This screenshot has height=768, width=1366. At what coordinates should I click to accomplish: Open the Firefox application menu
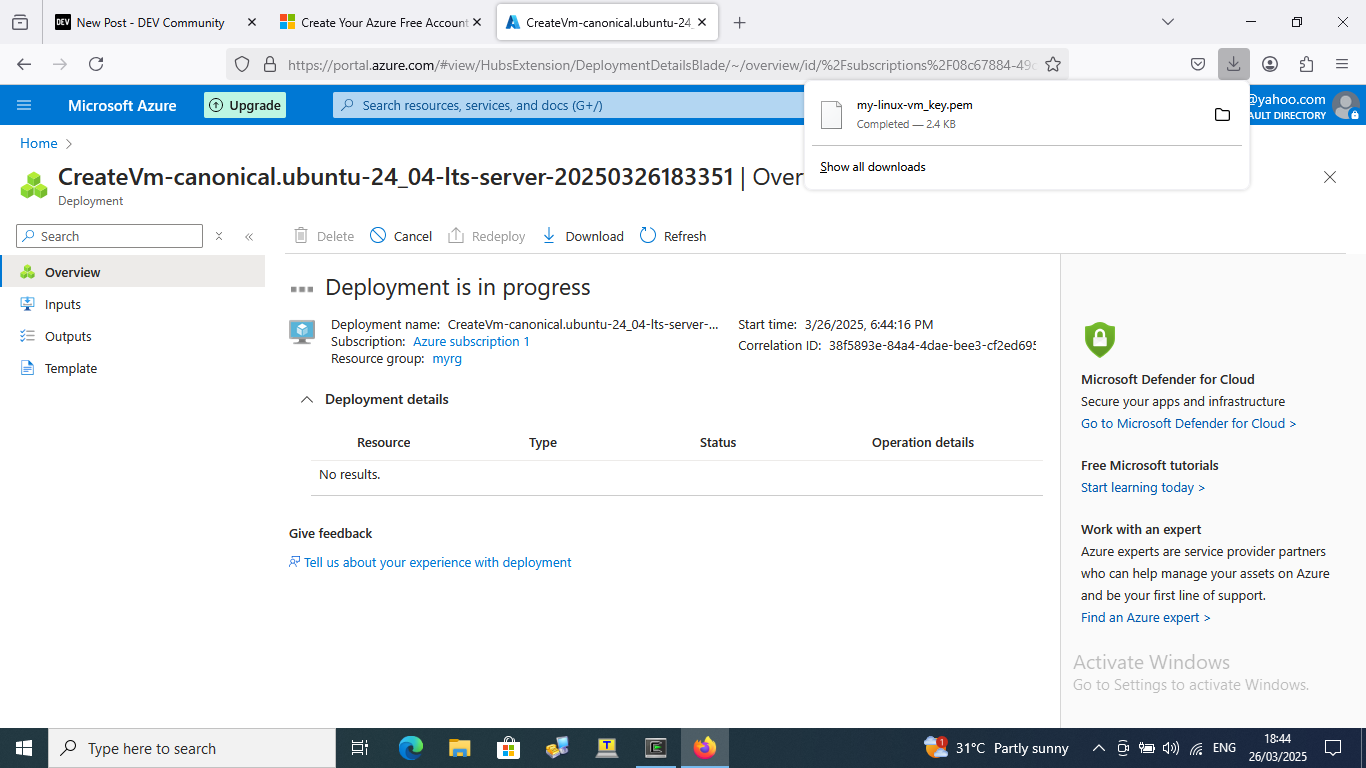(1342, 64)
